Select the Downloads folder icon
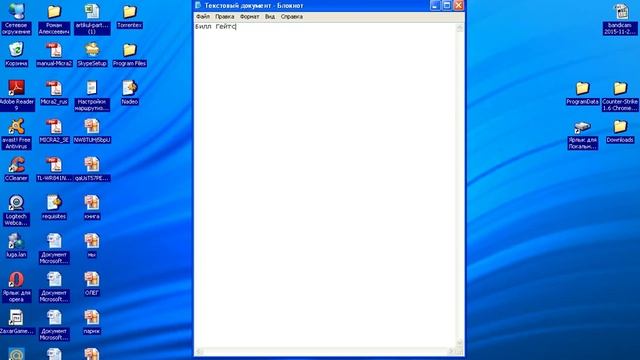The height and width of the screenshot is (360, 640). (x=620, y=131)
